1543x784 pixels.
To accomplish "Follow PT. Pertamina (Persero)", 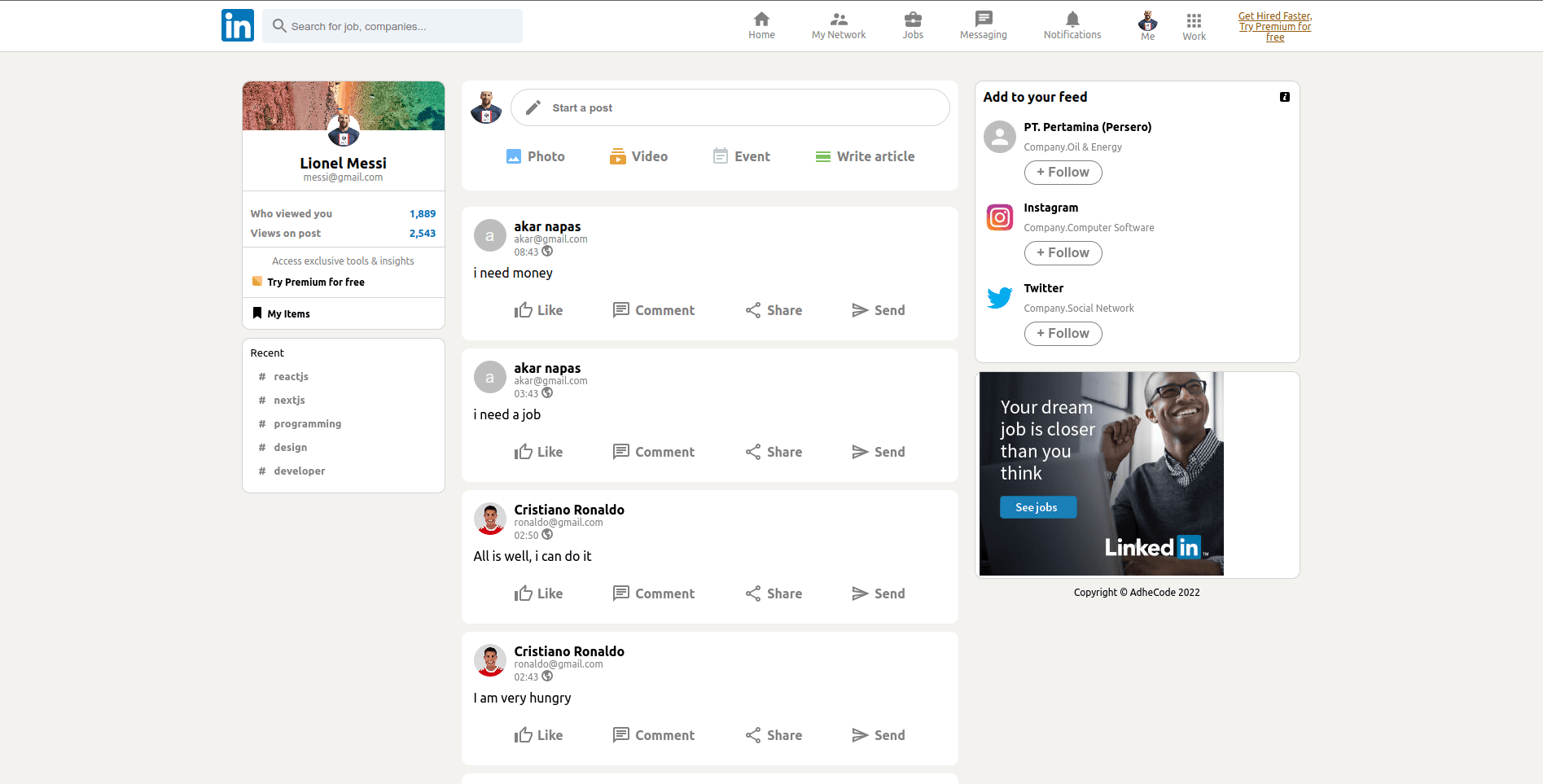I will [1063, 173].
